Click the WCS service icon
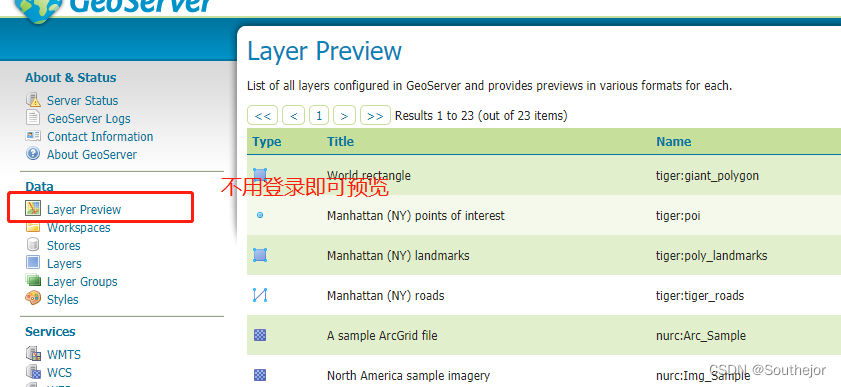The width and height of the screenshot is (841, 387). [x=33, y=372]
